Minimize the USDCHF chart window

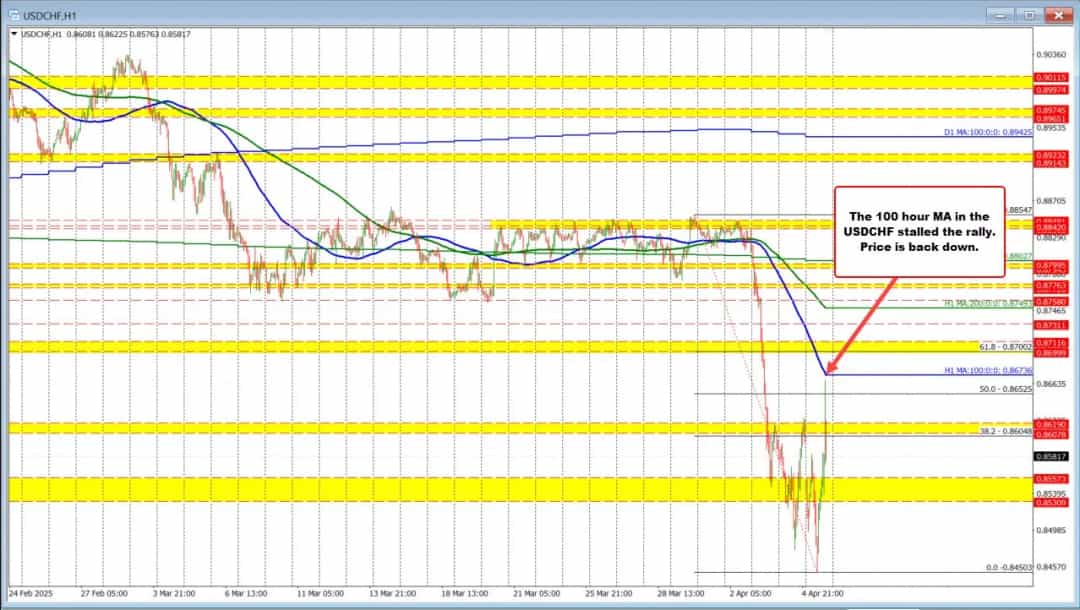coord(1000,15)
